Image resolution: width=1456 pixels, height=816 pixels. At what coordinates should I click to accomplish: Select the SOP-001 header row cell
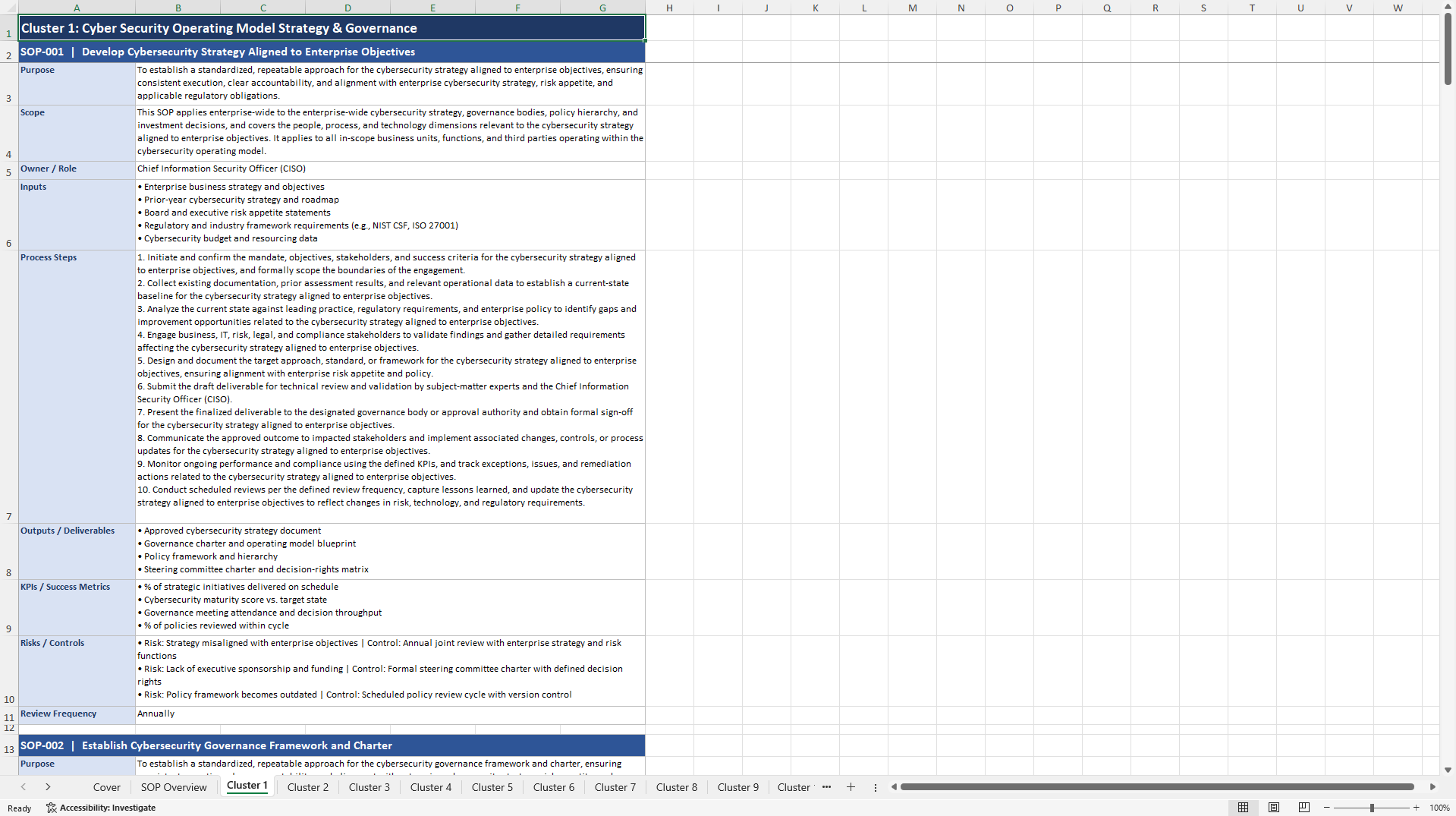click(332, 52)
